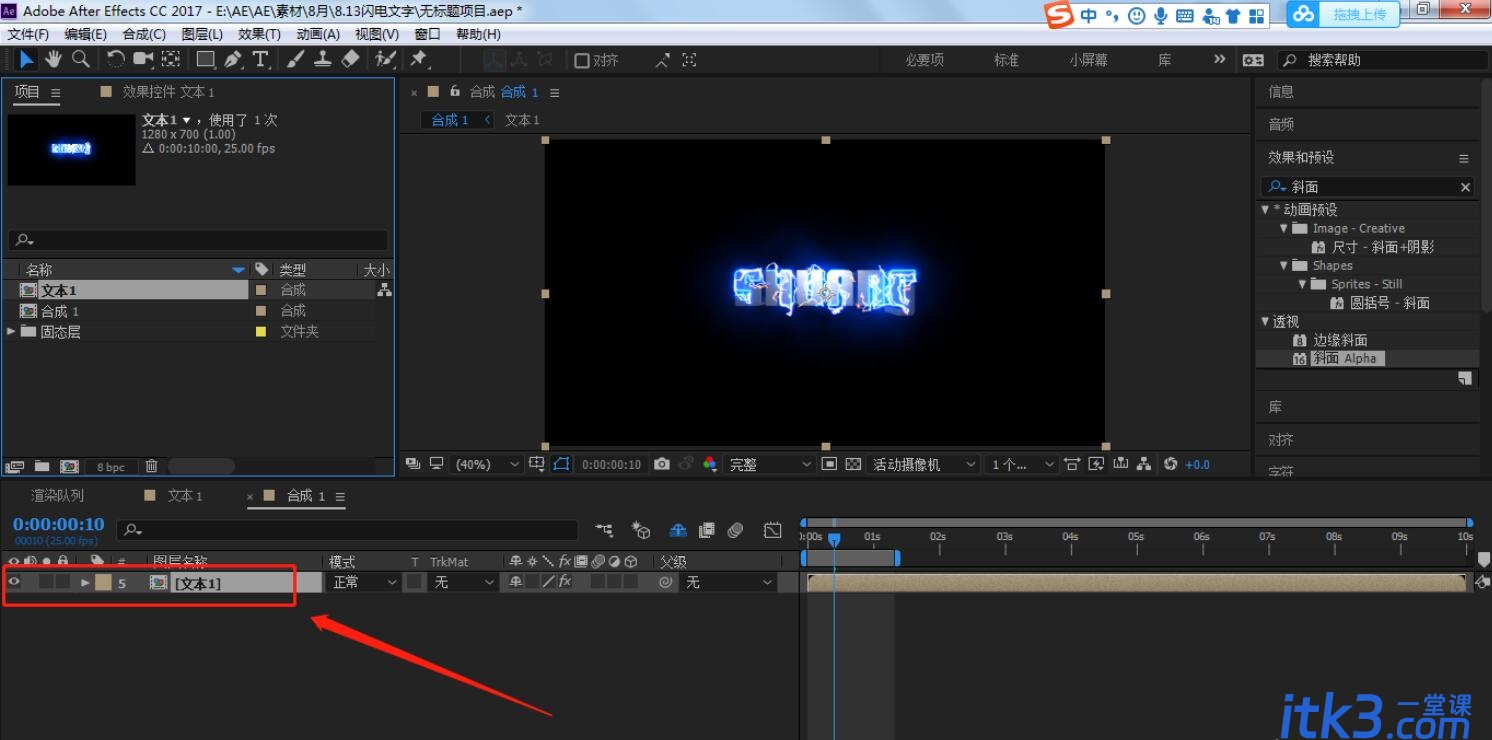This screenshot has width=1492, height=740.
Task: Open the TrkMat 无 dropdown
Action: pyautogui.click(x=463, y=582)
